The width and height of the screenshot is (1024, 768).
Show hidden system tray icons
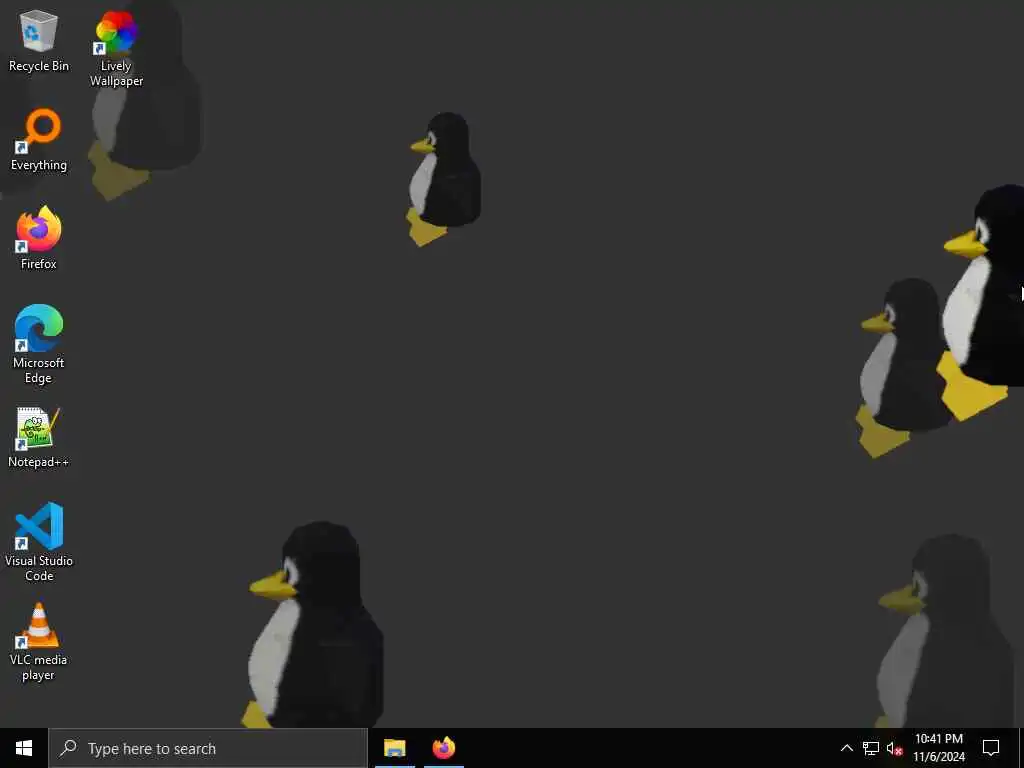(x=846, y=748)
